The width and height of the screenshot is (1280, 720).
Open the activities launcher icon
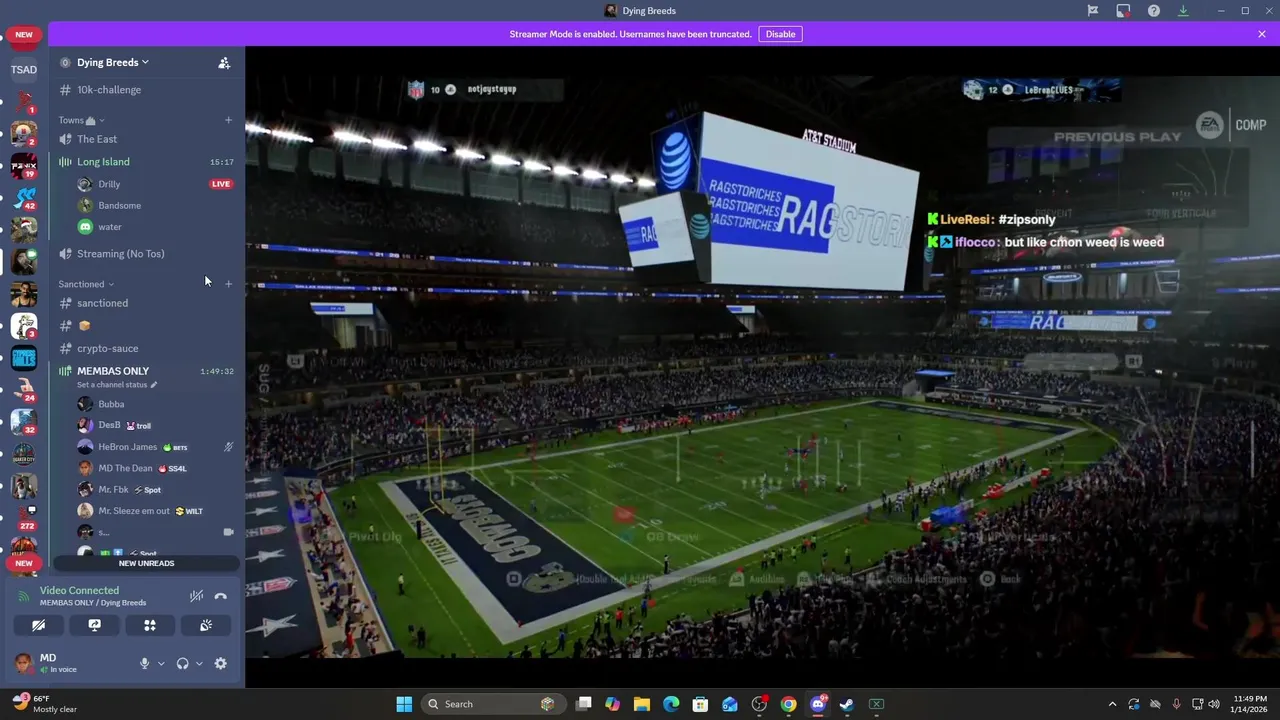coord(150,625)
